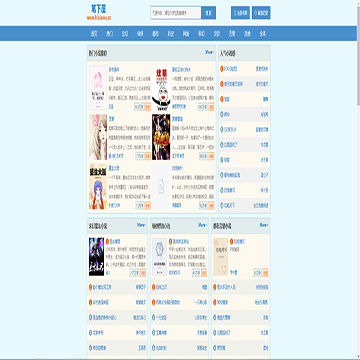Click the dark purple warrior book cover

click(97, 256)
